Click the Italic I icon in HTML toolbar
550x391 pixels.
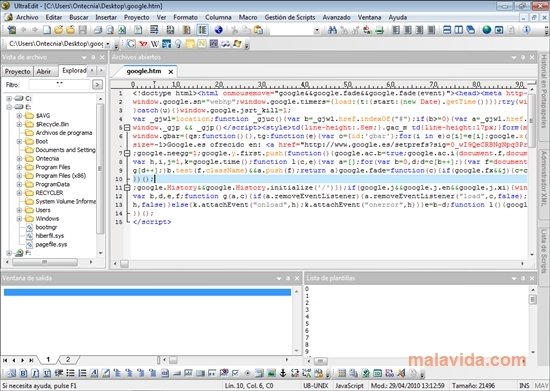(35, 373)
